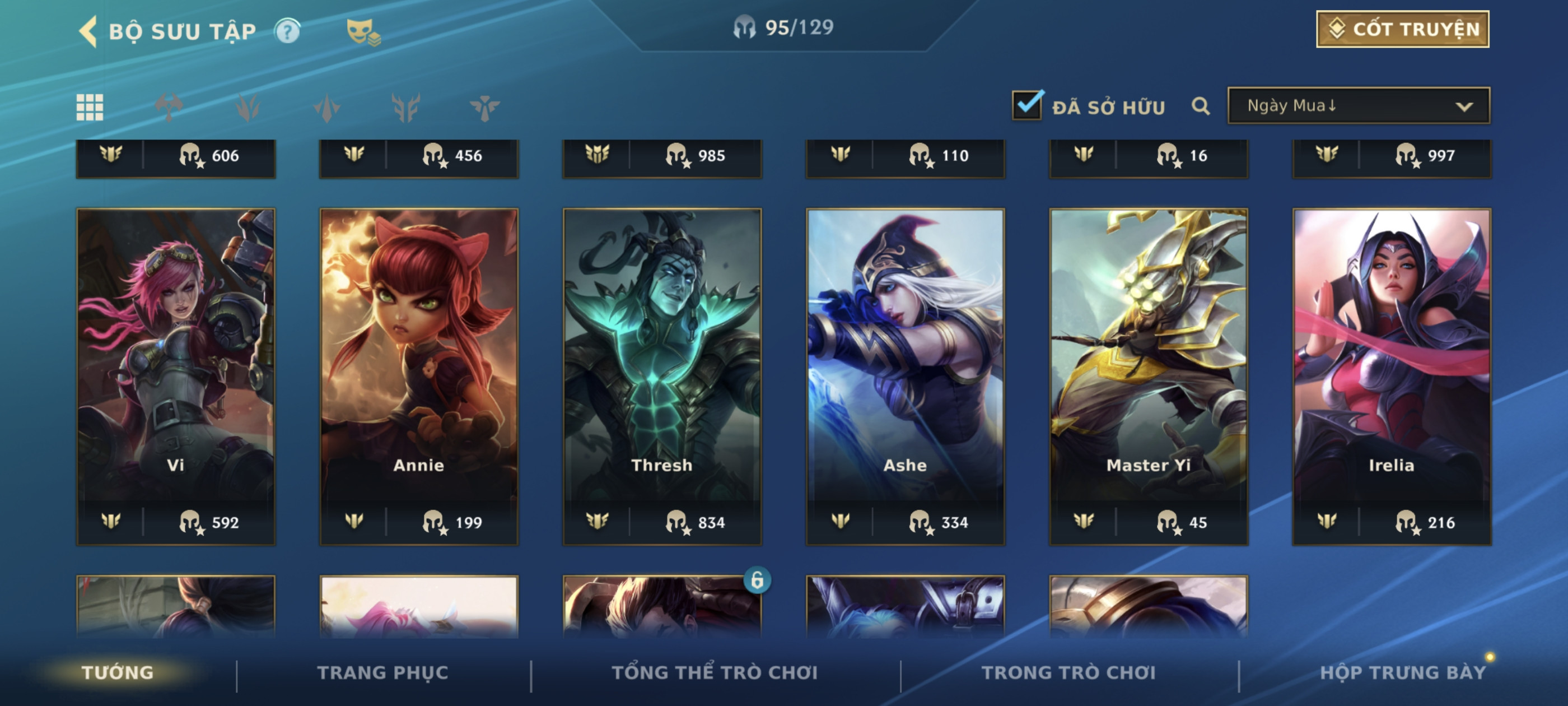Filter by the last role icon in the row
1568x706 pixels.
tap(484, 108)
